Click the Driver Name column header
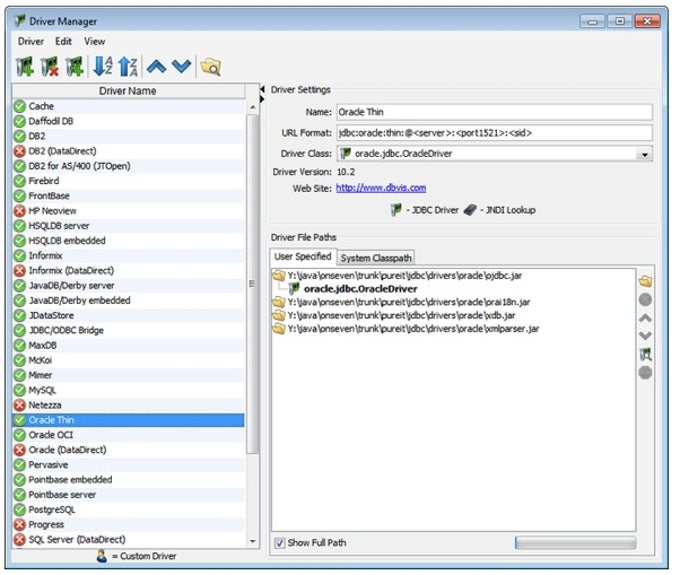Screen dimensions: 680x575 tap(128, 91)
